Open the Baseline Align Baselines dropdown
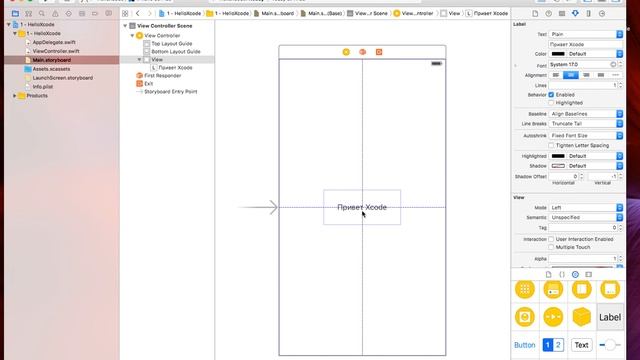 coord(586,114)
